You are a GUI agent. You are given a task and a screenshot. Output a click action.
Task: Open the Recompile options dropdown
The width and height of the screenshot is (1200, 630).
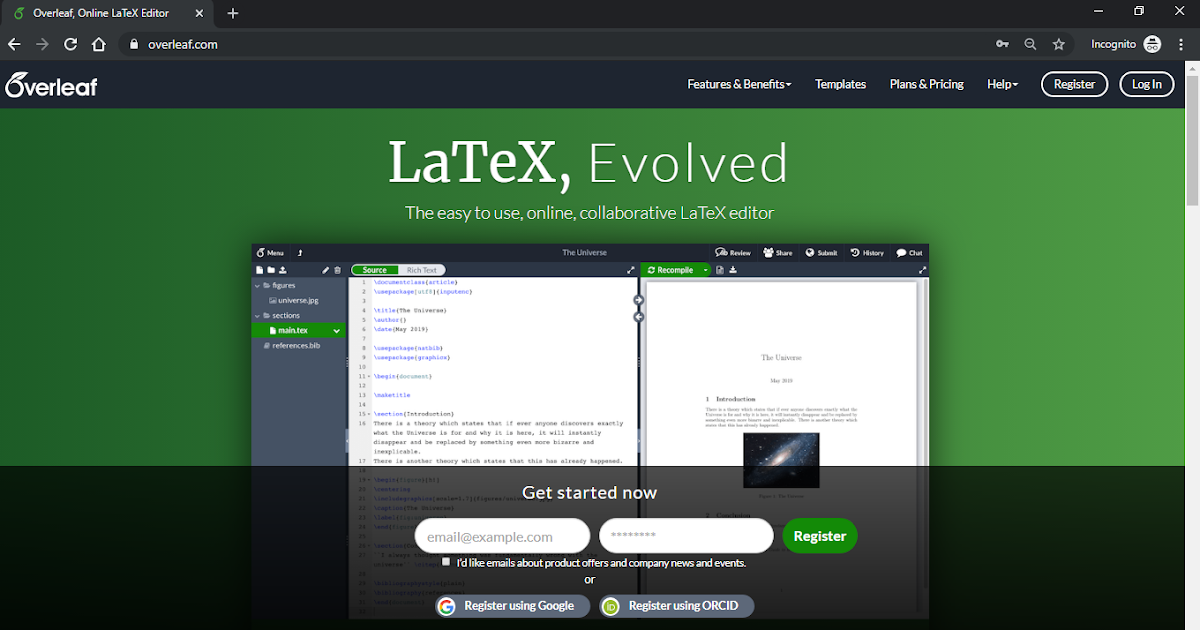click(x=705, y=270)
